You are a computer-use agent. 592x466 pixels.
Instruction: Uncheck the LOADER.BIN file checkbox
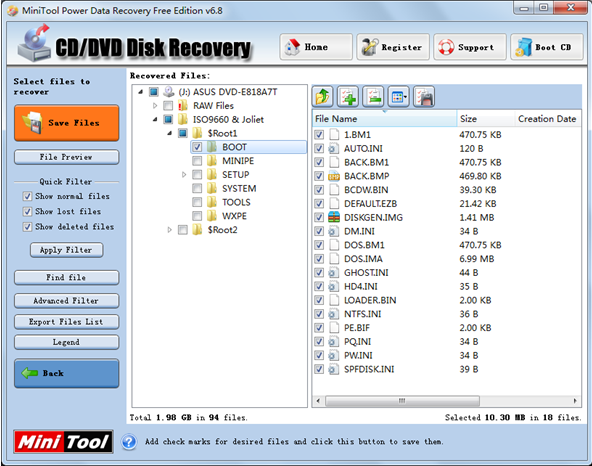point(319,300)
